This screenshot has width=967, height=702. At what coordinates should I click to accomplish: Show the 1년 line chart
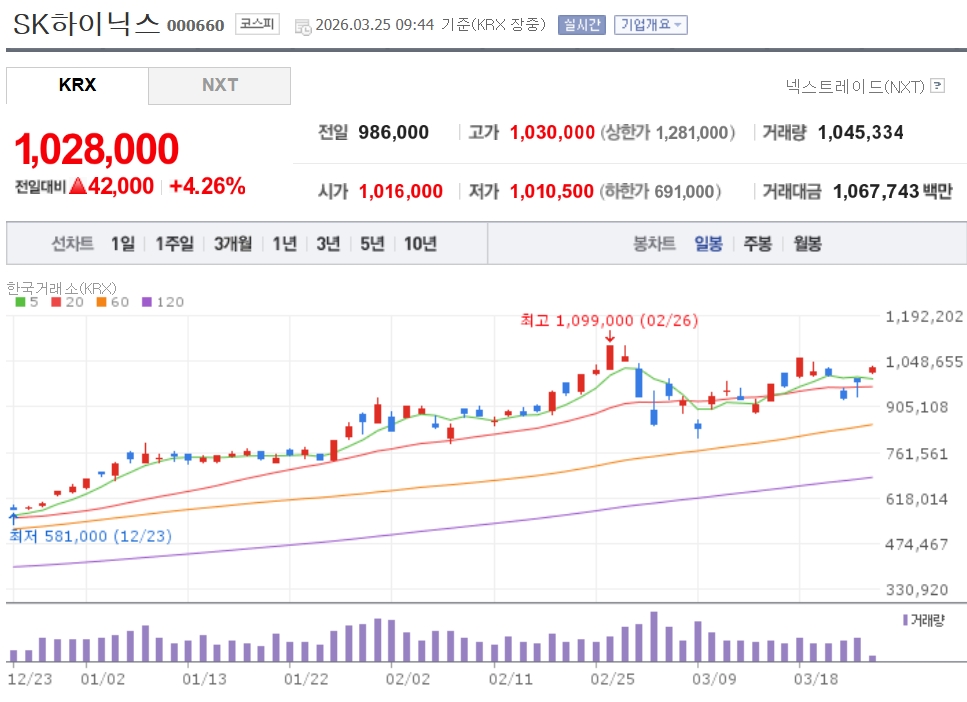284,243
